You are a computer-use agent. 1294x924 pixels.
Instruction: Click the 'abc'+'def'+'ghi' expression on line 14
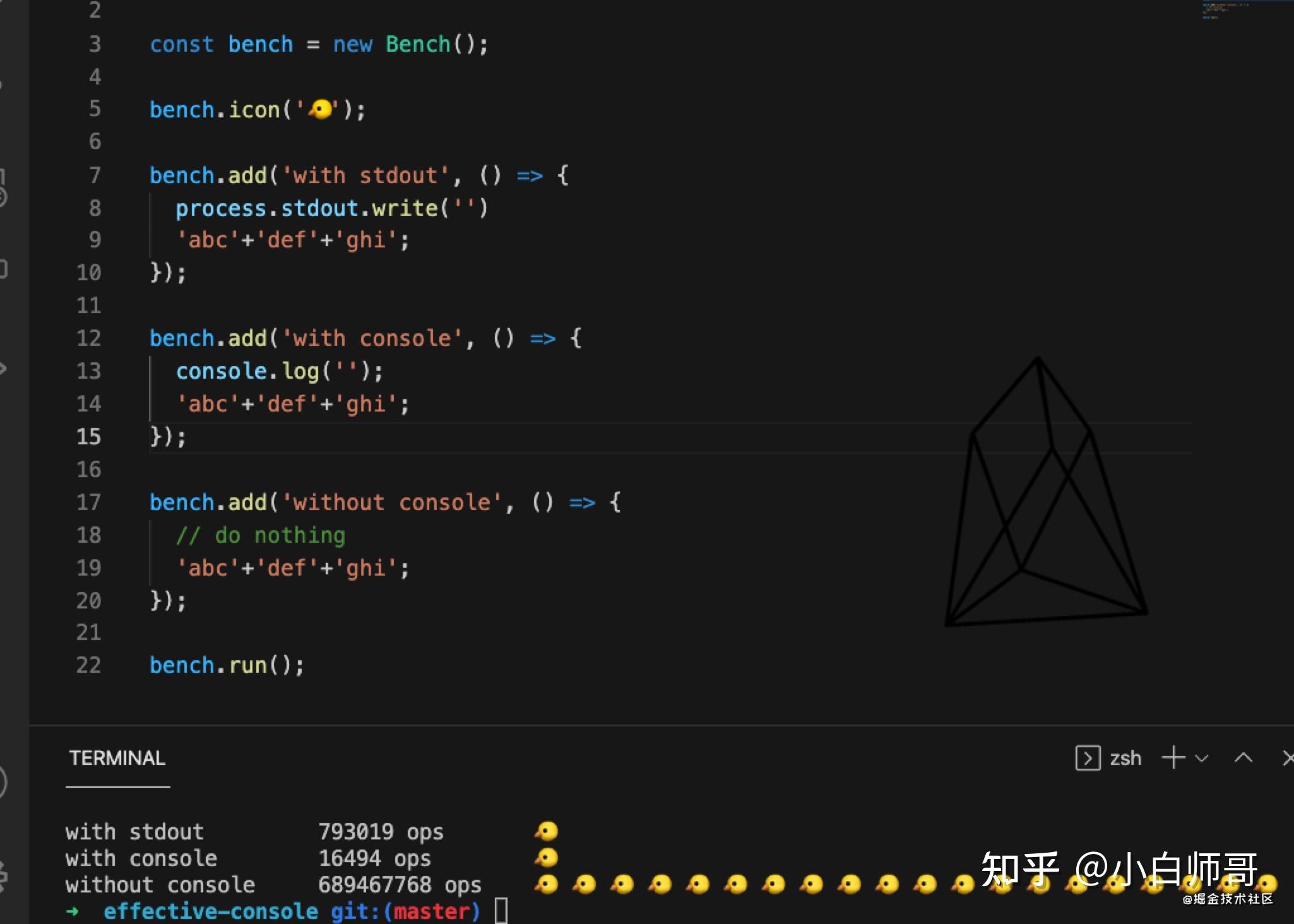293,405
